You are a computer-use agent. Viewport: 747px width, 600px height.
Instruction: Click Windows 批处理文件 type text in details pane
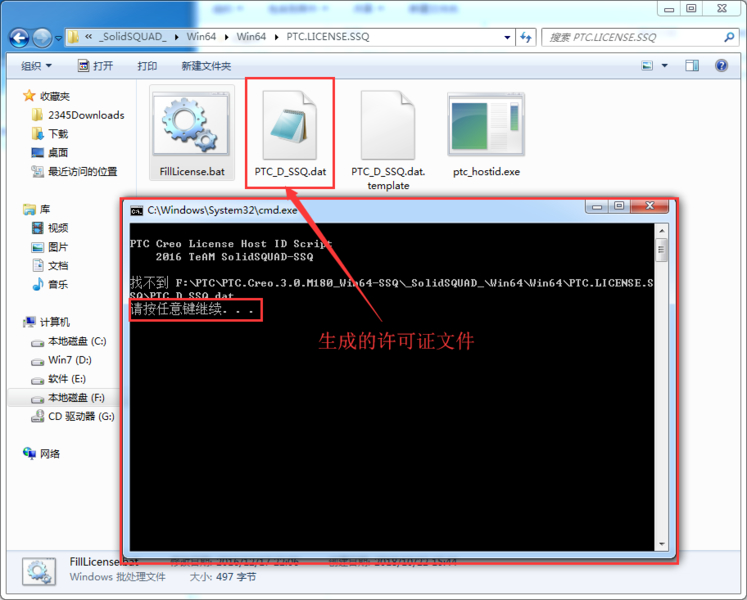tap(117, 577)
